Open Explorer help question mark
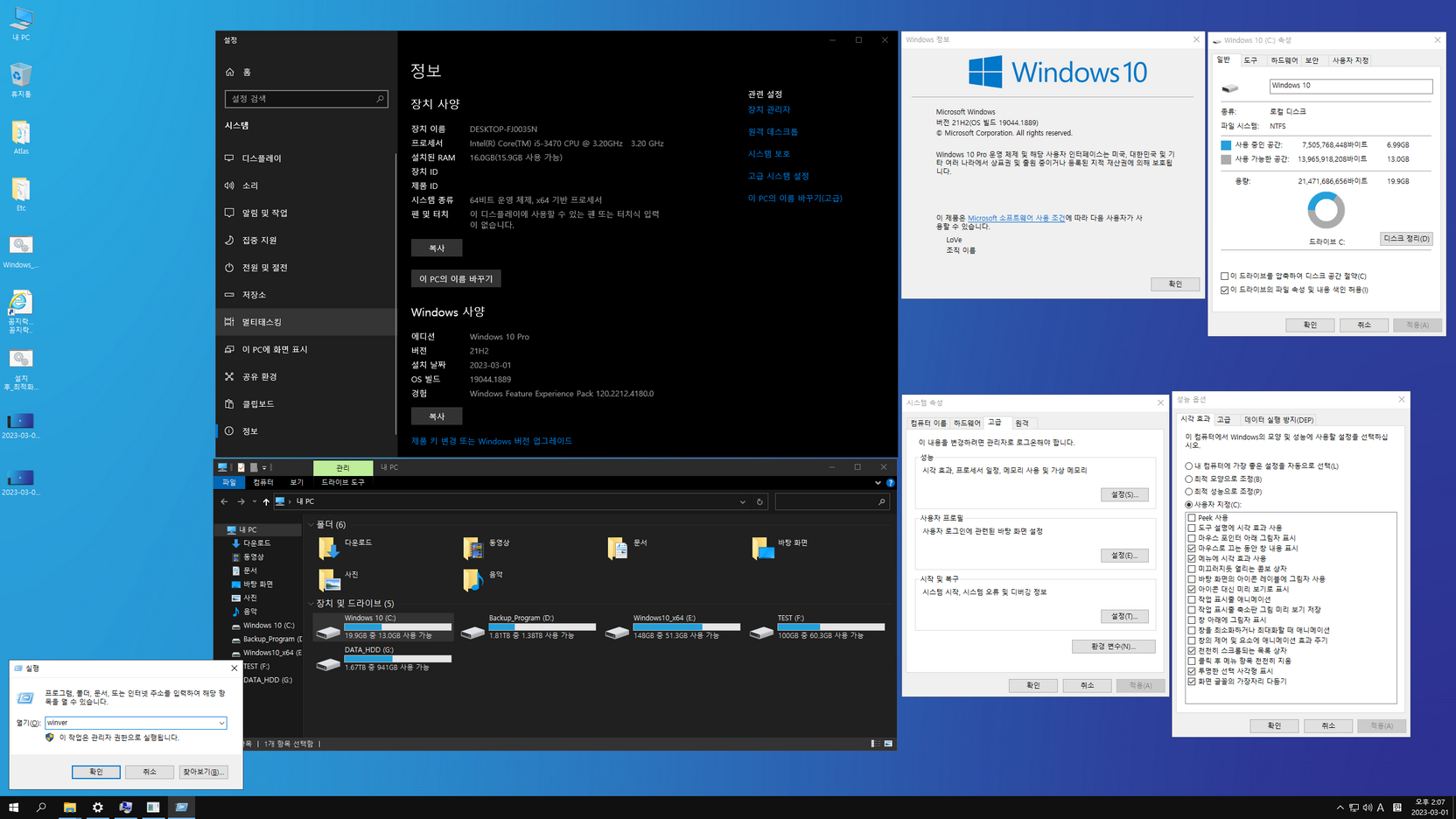1456x819 pixels. [890, 482]
